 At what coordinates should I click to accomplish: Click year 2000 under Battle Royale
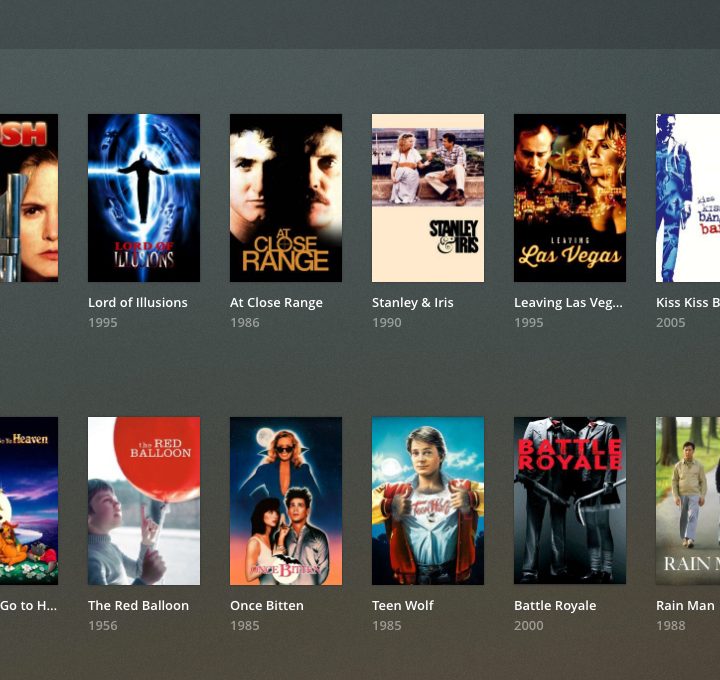pos(529,626)
